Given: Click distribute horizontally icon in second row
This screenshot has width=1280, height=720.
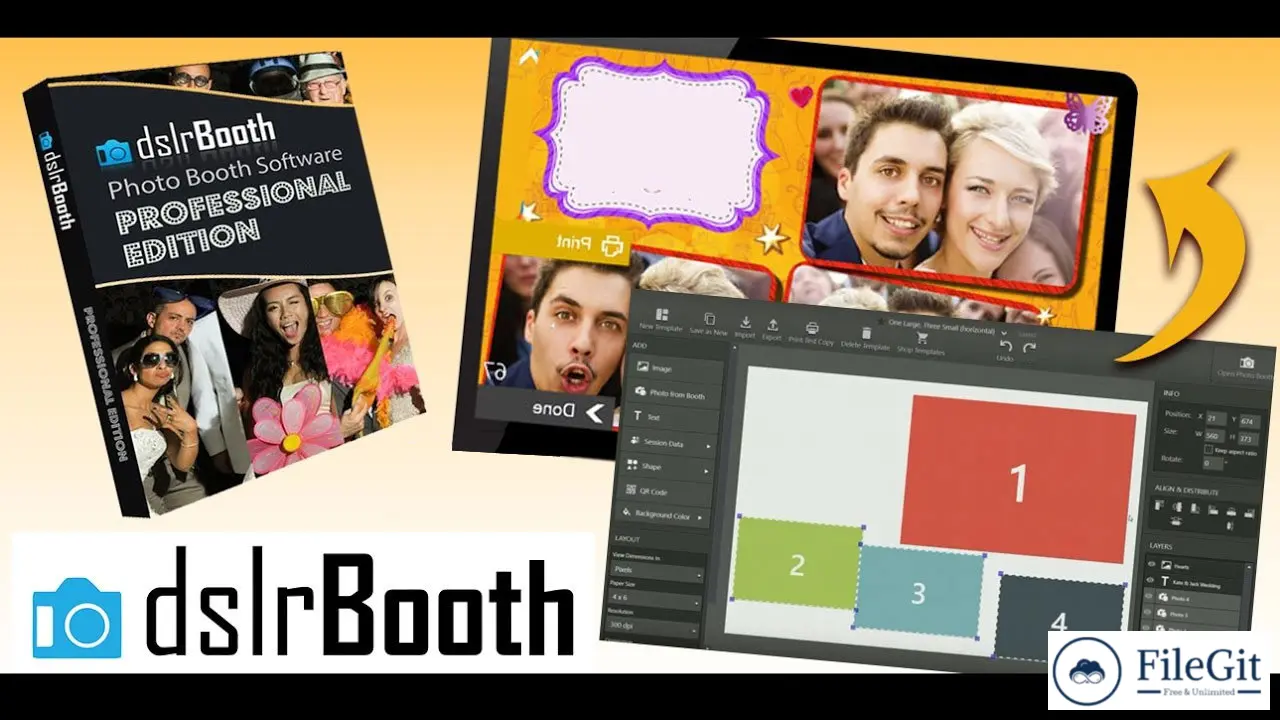Looking at the screenshot, I should [x=1177, y=520].
